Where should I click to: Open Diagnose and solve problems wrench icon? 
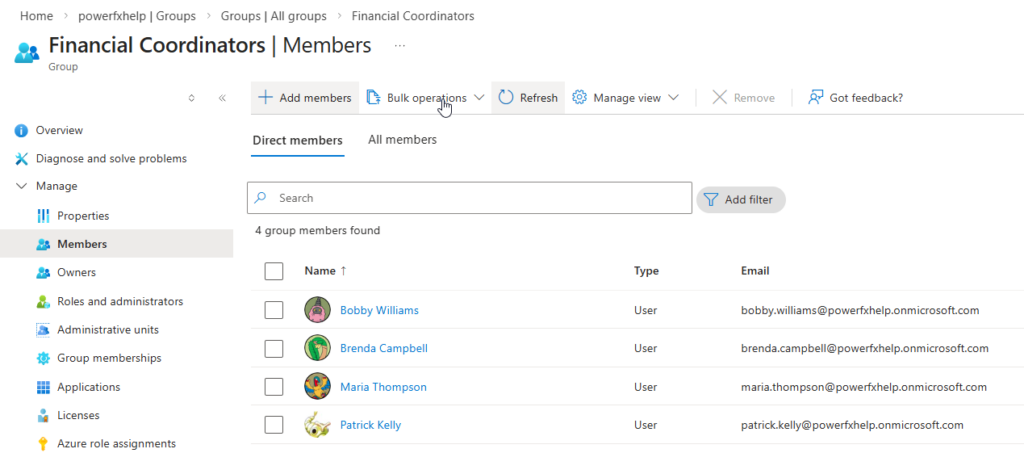click(x=21, y=159)
